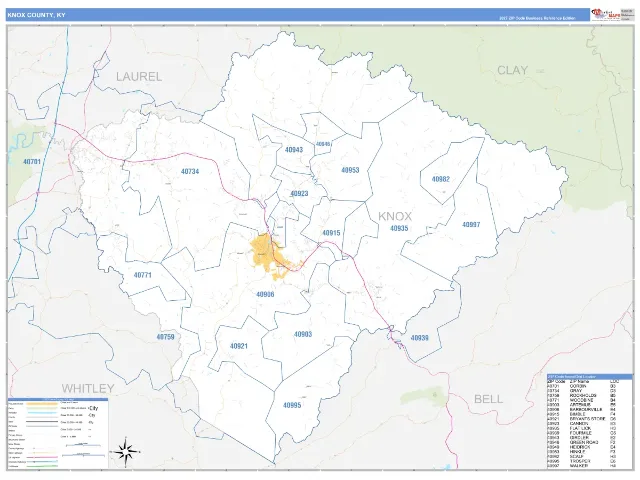
Task: Click ZIP label 40921
Action: click(239, 346)
